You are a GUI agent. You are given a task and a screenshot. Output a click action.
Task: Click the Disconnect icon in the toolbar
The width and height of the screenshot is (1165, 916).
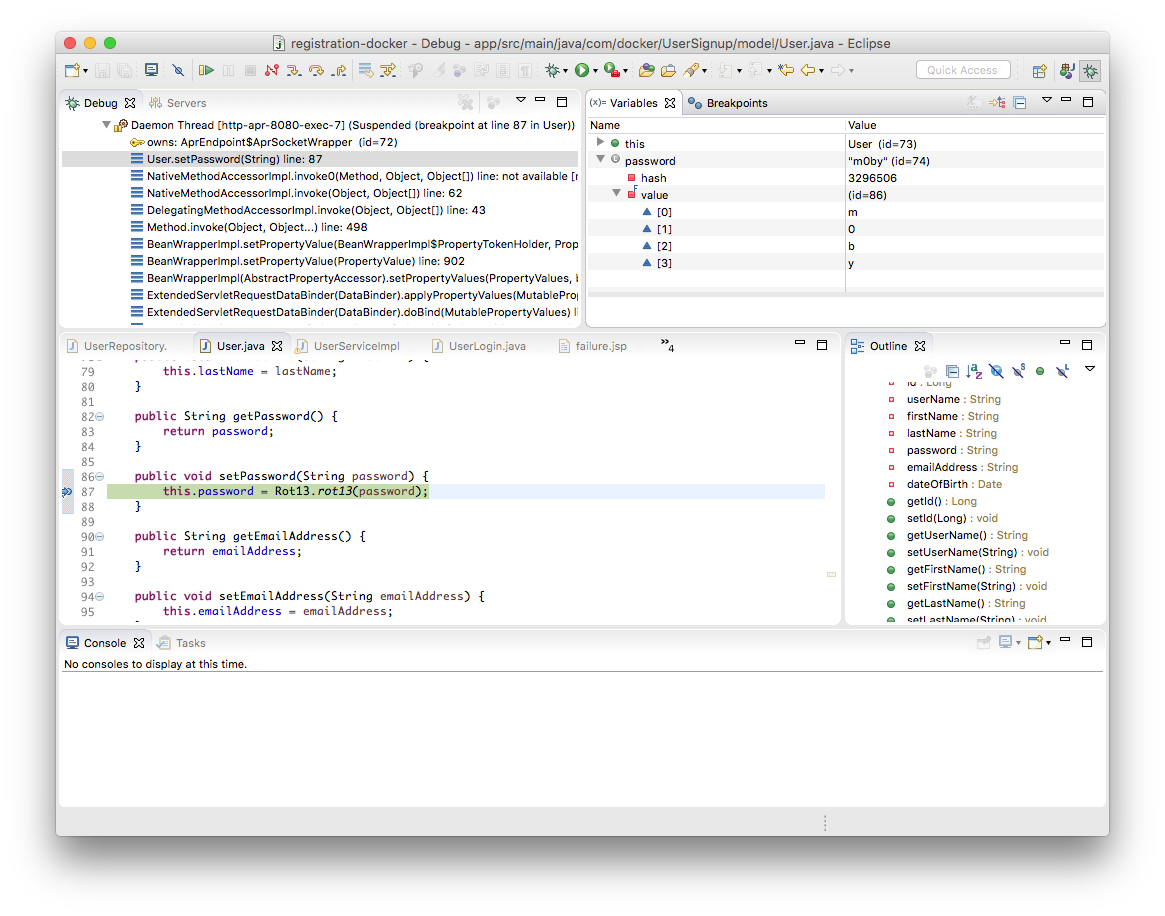point(272,70)
